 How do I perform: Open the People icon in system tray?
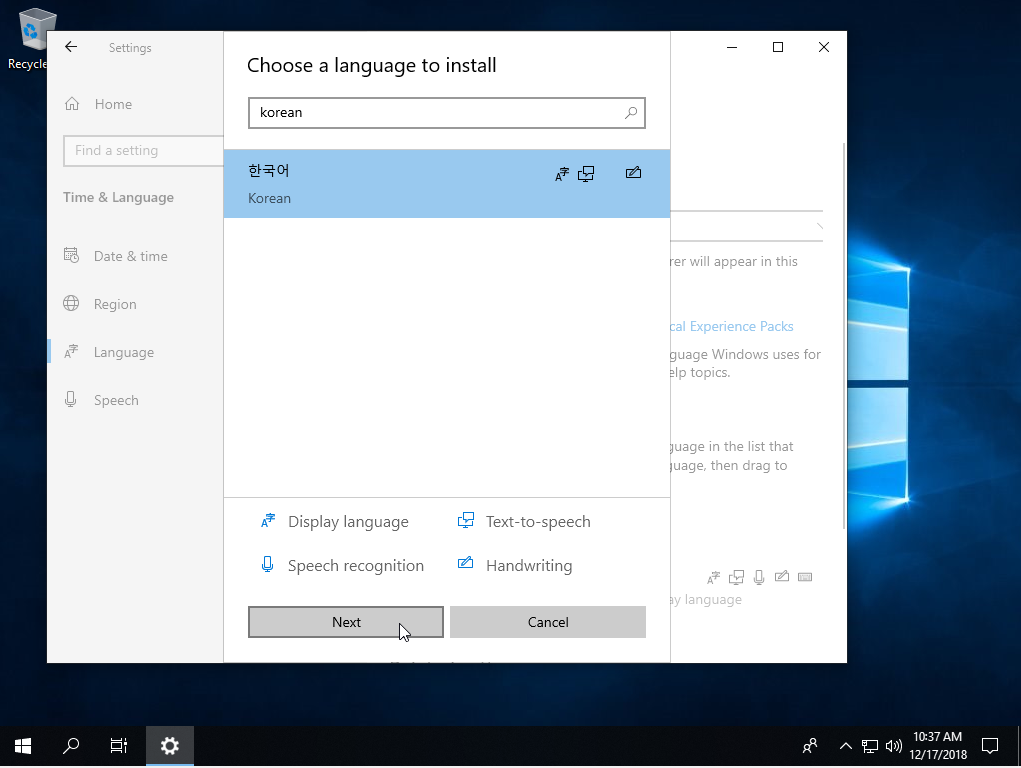point(810,746)
